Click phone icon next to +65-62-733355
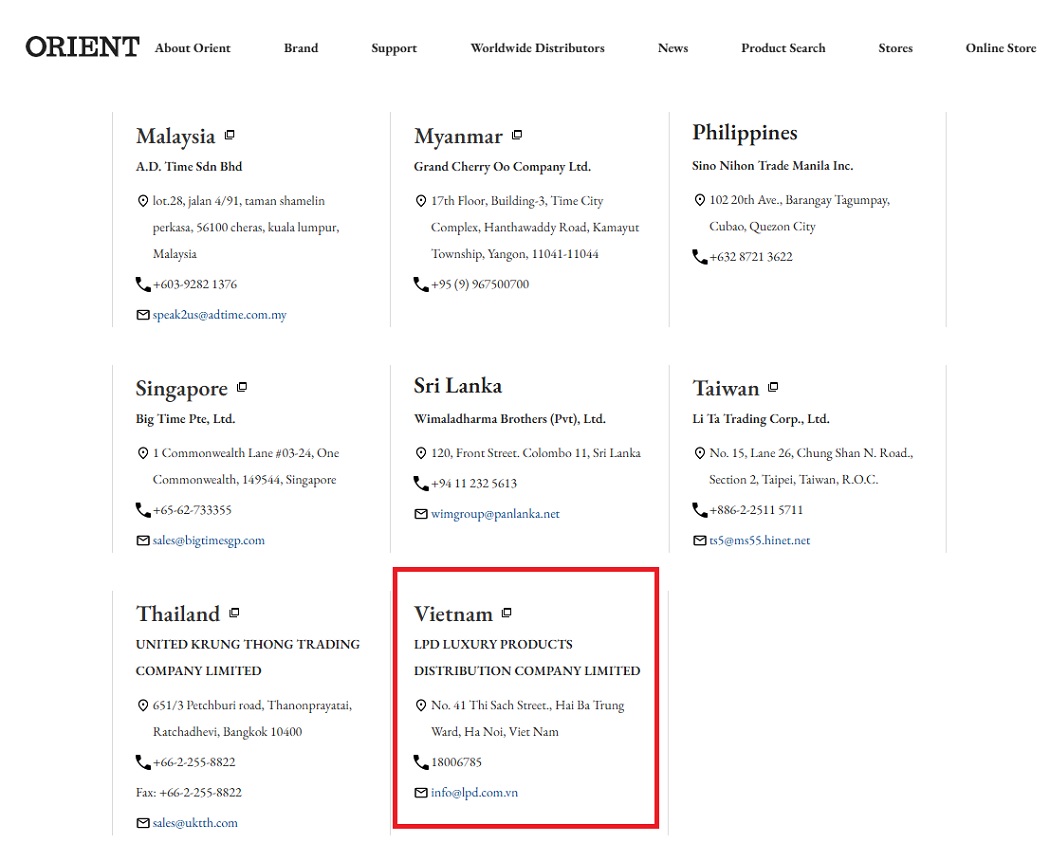Viewport: 1050px width, 861px height. tap(143, 510)
